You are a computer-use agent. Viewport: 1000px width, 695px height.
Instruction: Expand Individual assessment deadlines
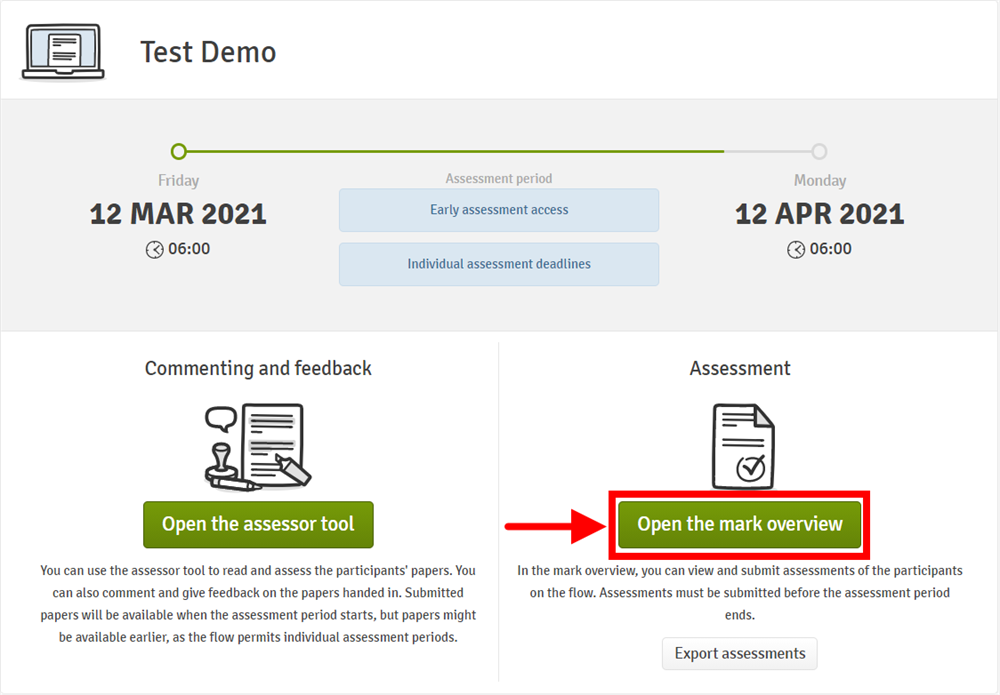coord(499,264)
